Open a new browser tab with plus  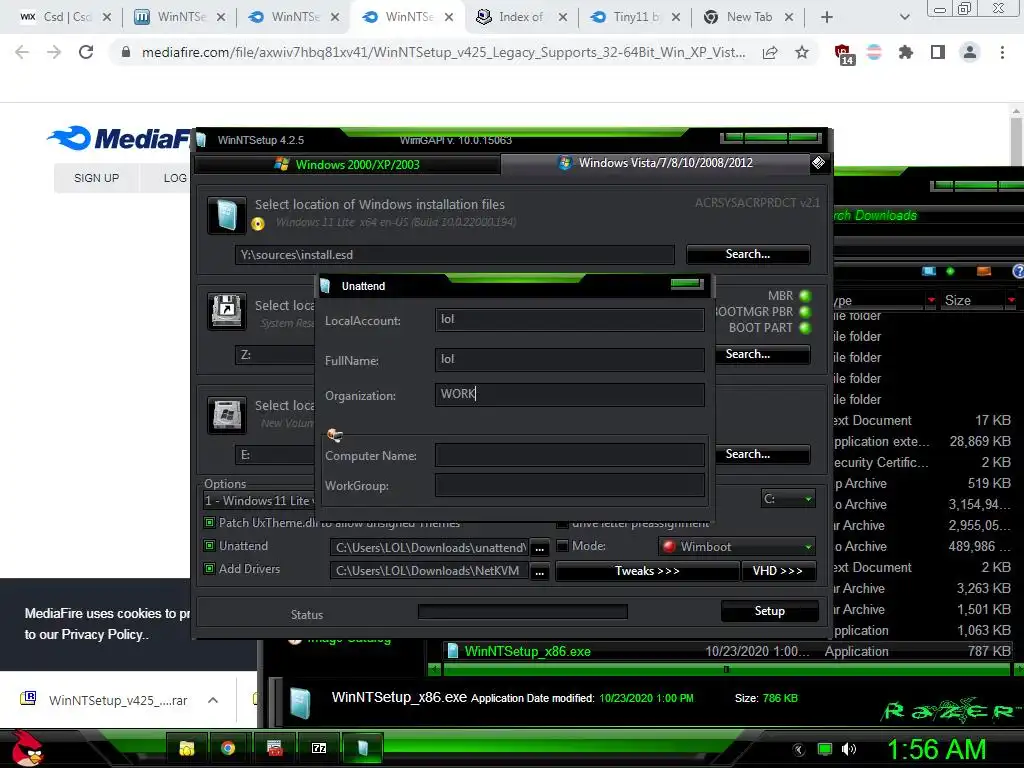(827, 17)
